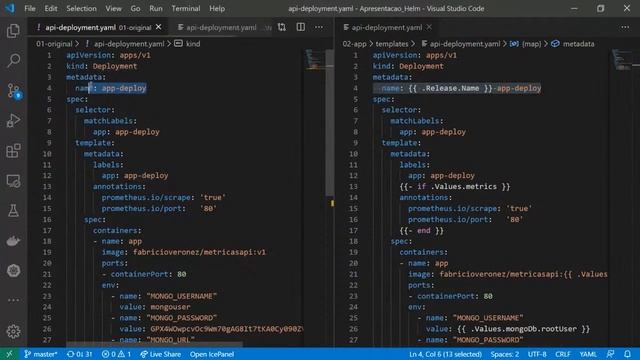Open the Search view in activity bar

[13, 60]
